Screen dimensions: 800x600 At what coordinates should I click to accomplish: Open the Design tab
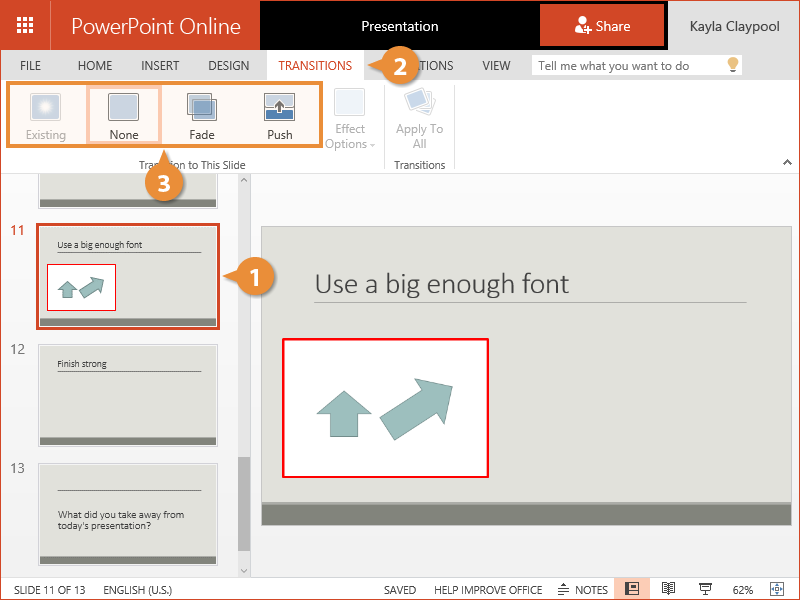pyautogui.click(x=228, y=66)
